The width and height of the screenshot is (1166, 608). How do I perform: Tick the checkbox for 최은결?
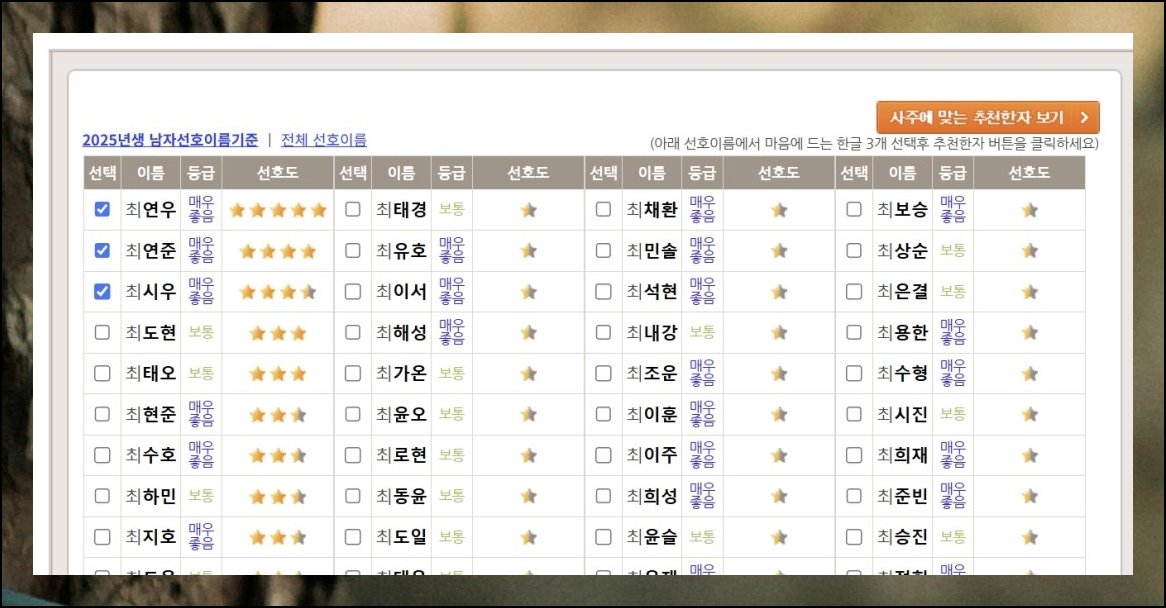854,291
